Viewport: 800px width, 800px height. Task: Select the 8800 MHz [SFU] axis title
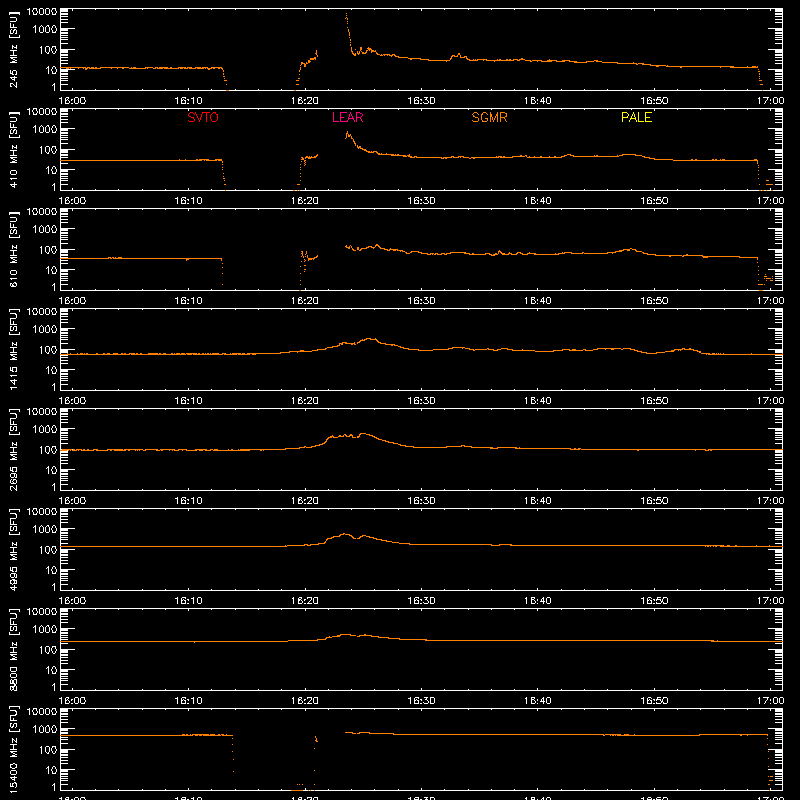(14, 649)
